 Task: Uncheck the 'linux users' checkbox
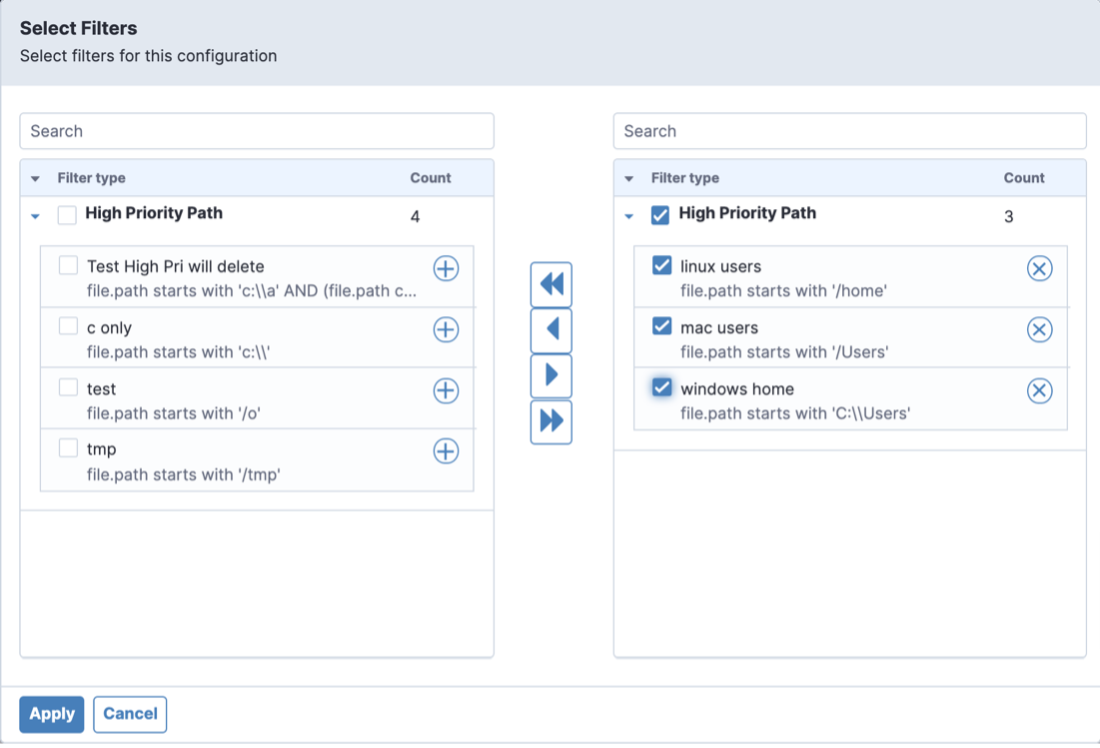(x=662, y=265)
